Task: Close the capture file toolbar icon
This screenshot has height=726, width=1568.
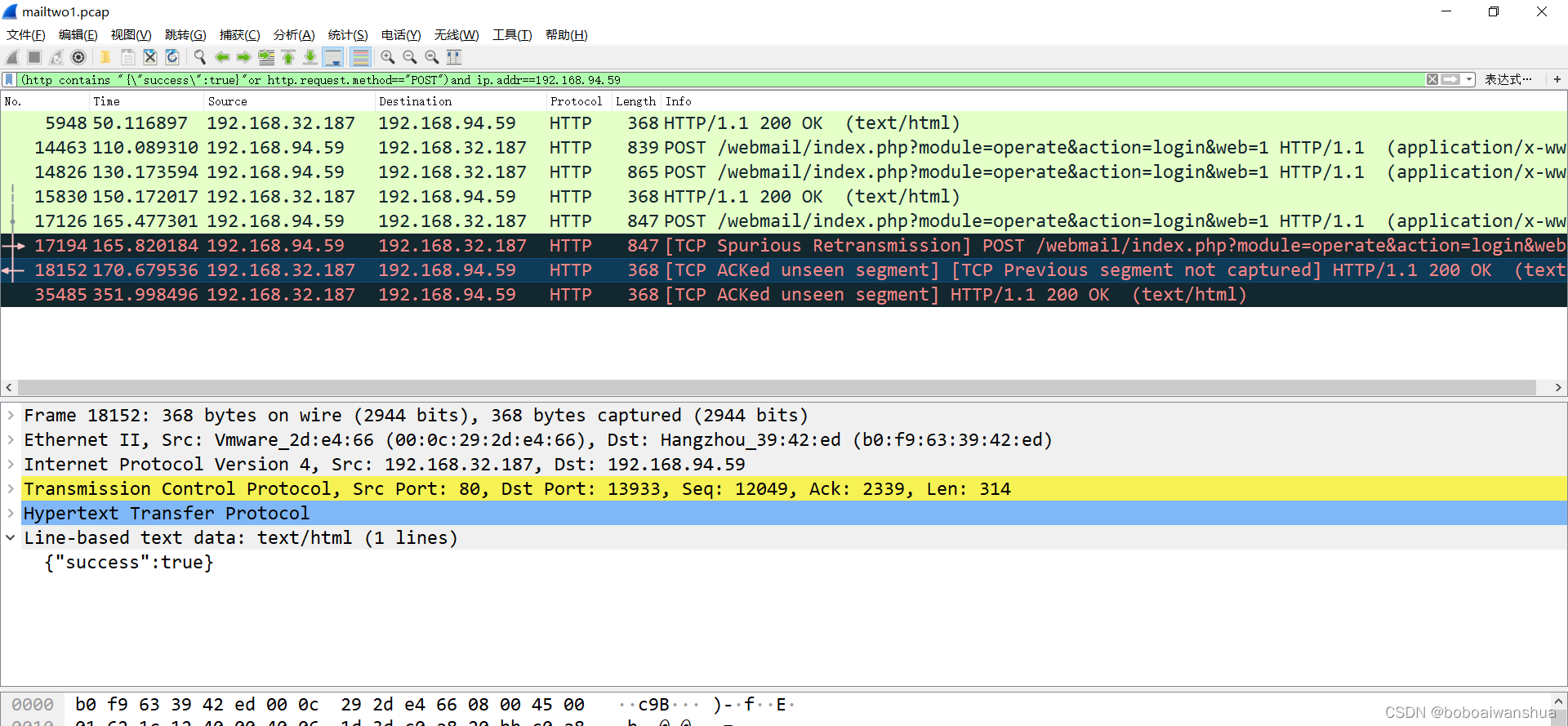Action: pos(149,57)
